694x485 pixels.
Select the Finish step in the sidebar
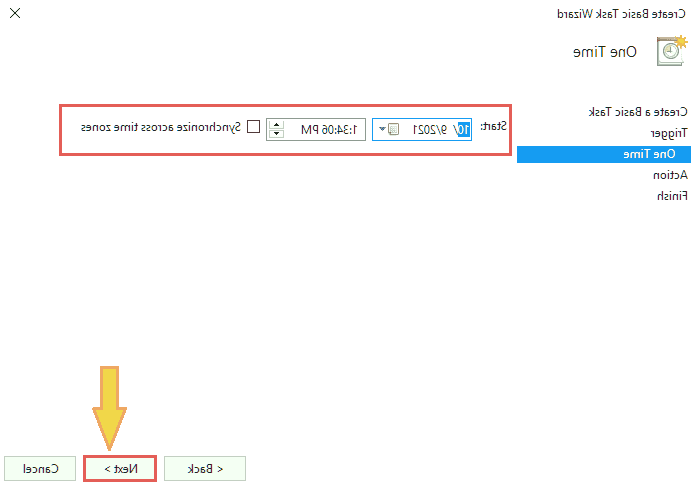coord(671,196)
